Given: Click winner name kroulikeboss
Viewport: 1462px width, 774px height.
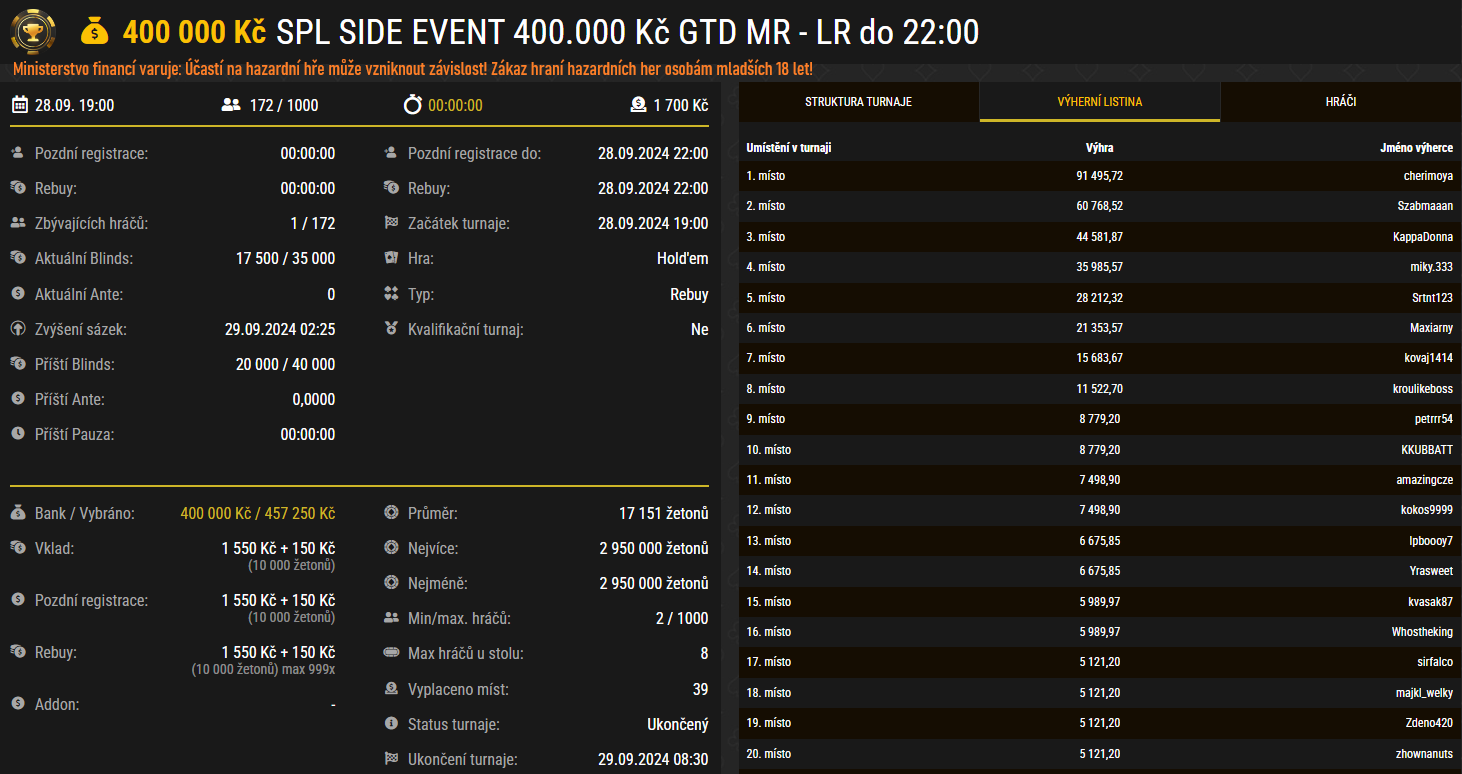Looking at the screenshot, I should click(x=1422, y=389).
